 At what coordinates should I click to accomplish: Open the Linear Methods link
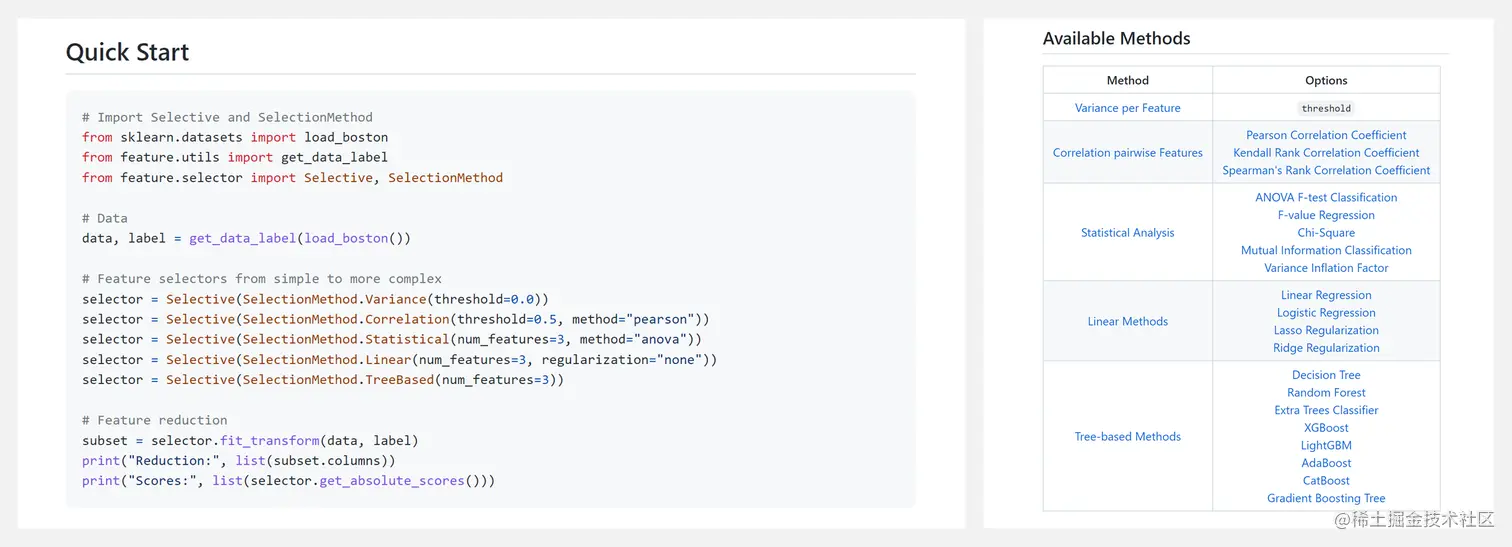coord(1127,321)
